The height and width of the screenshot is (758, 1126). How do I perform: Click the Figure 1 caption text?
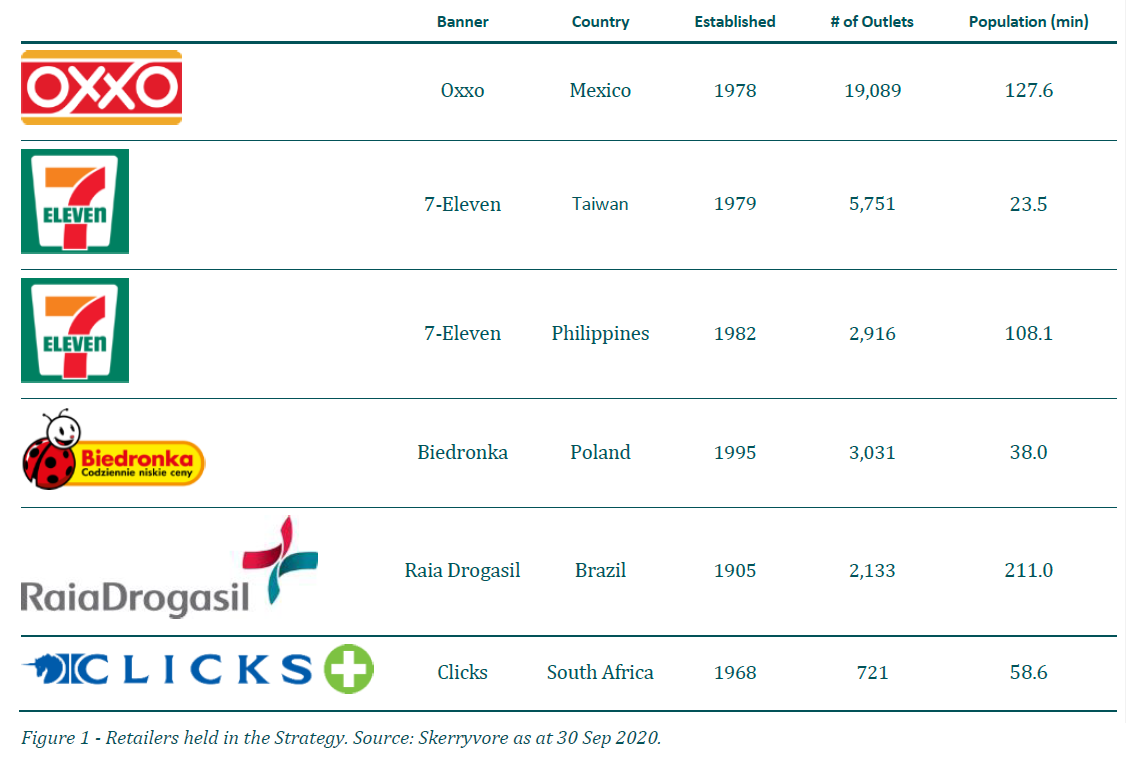pos(341,738)
